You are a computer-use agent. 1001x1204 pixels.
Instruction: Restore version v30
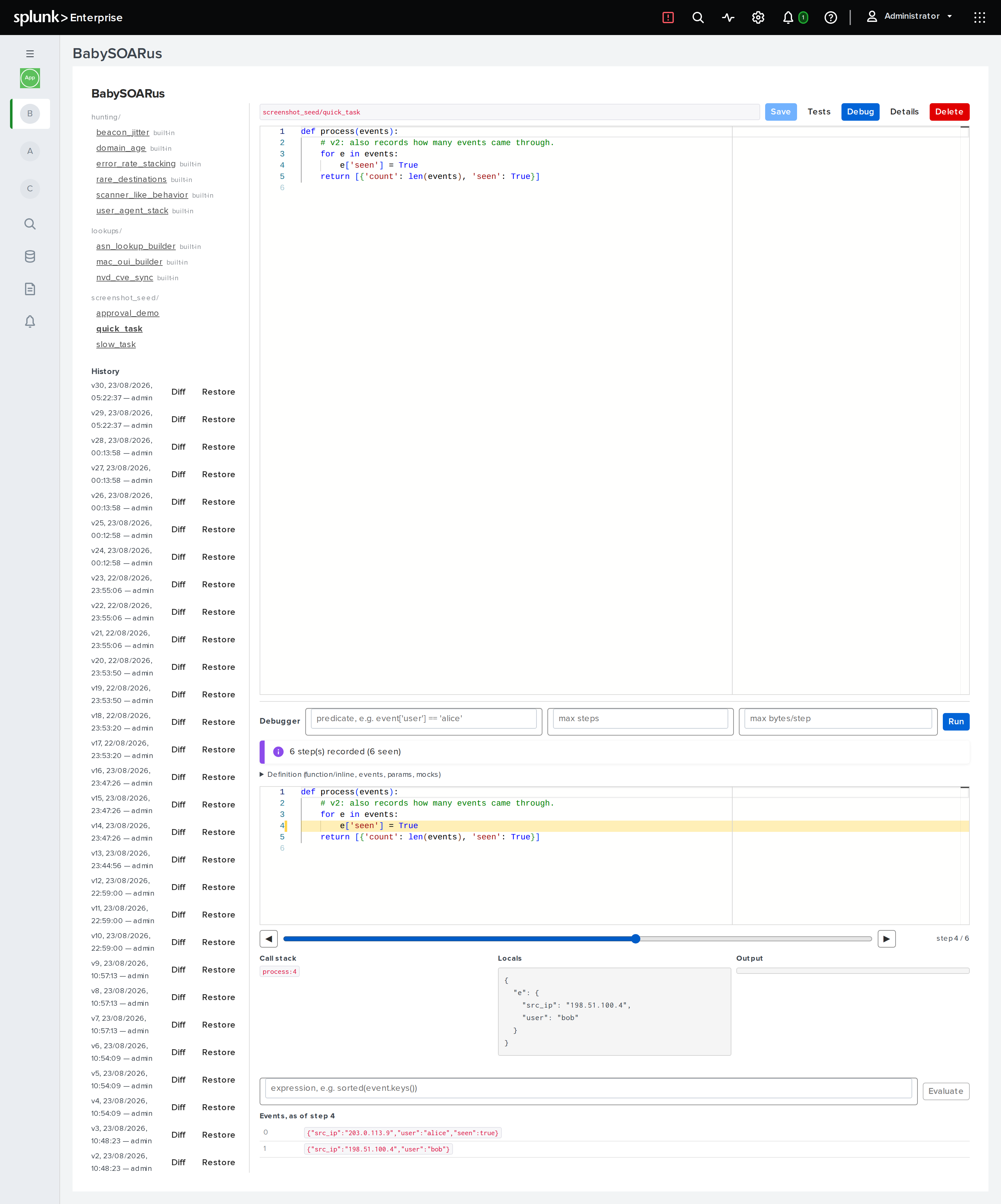tap(219, 392)
